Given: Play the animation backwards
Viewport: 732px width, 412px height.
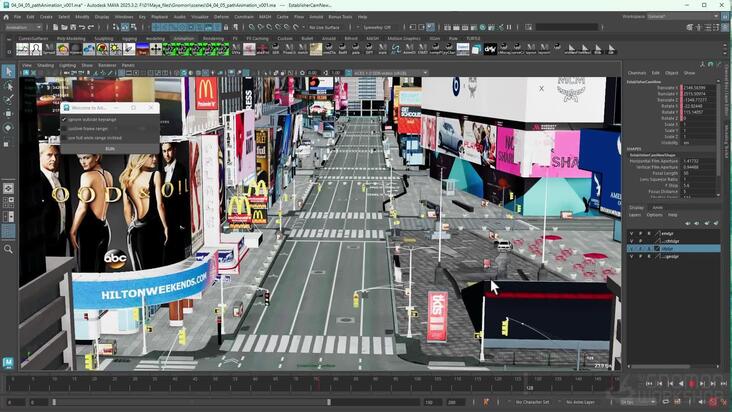Looking at the screenshot, I should click(x=682, y=384).
